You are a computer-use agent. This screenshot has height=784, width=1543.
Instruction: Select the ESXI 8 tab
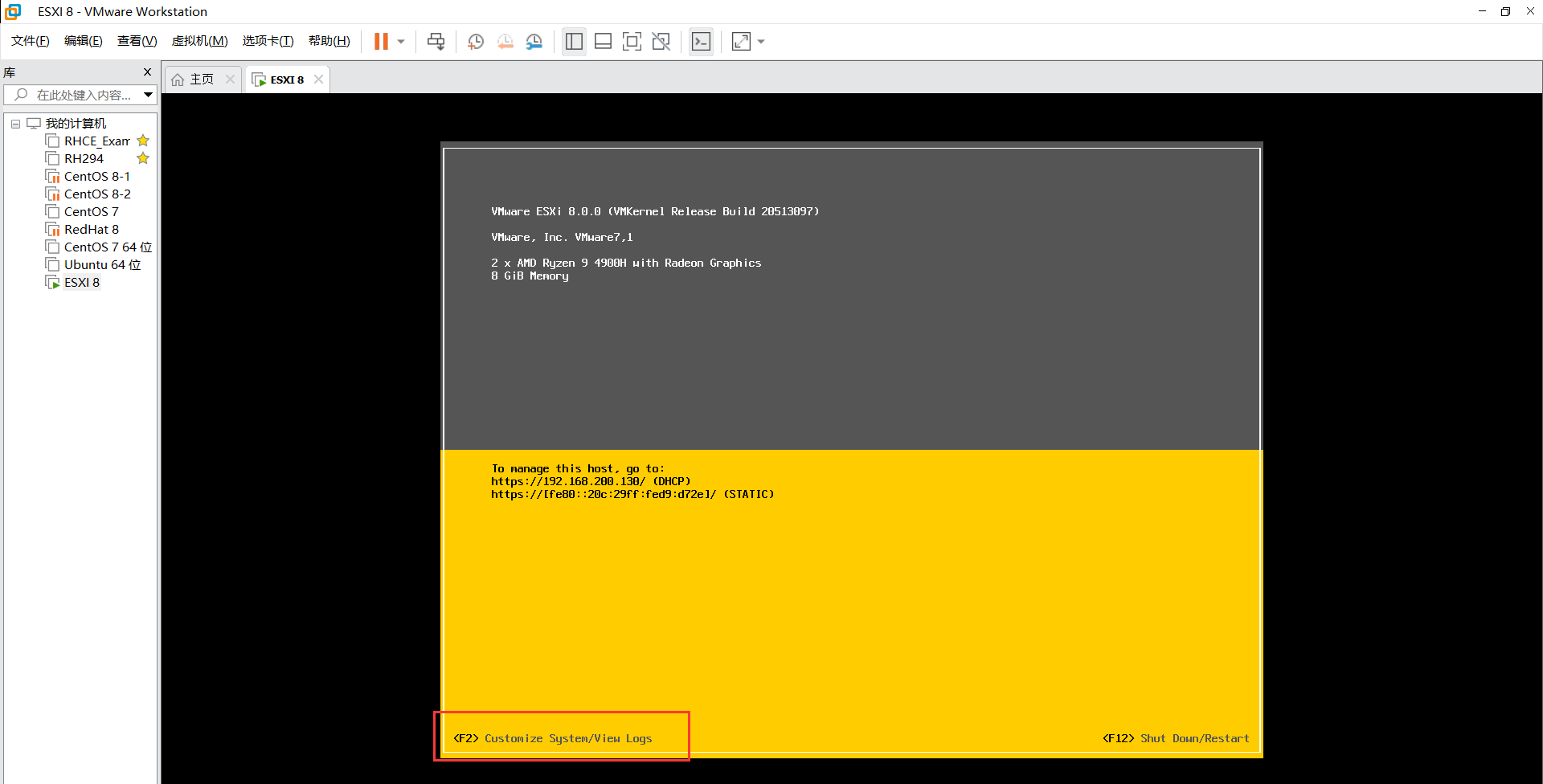(x=286, y=80)
